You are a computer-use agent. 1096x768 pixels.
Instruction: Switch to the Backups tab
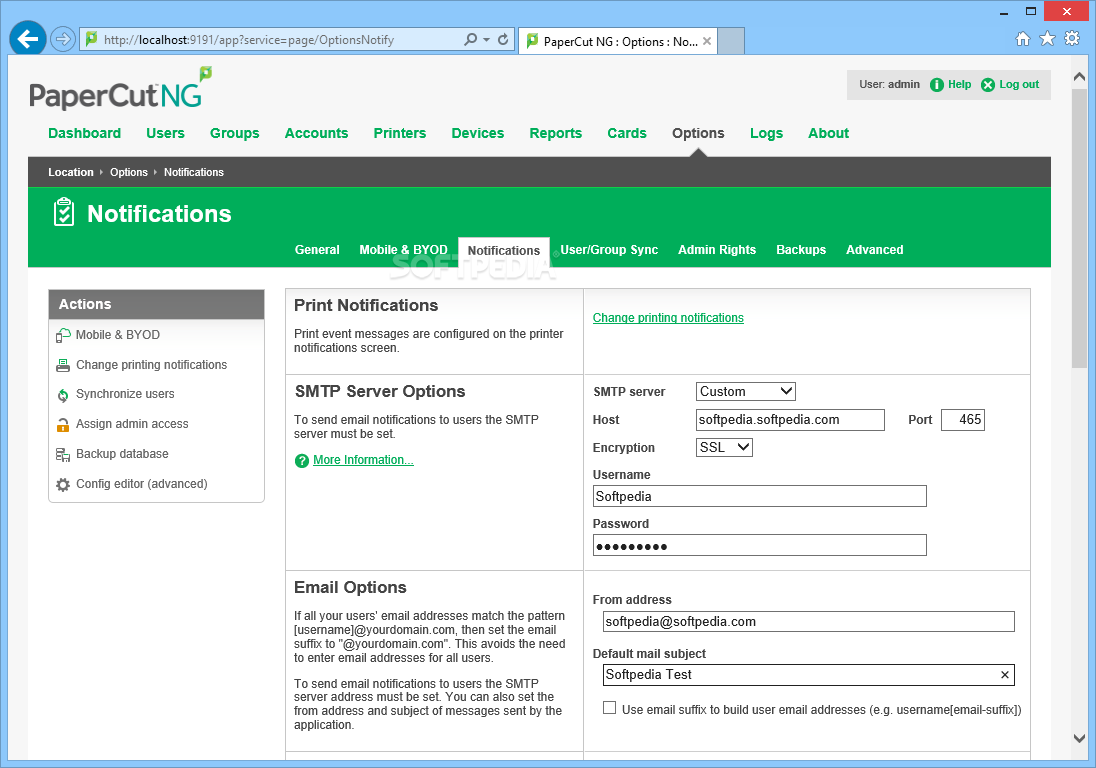click(800, 249)
